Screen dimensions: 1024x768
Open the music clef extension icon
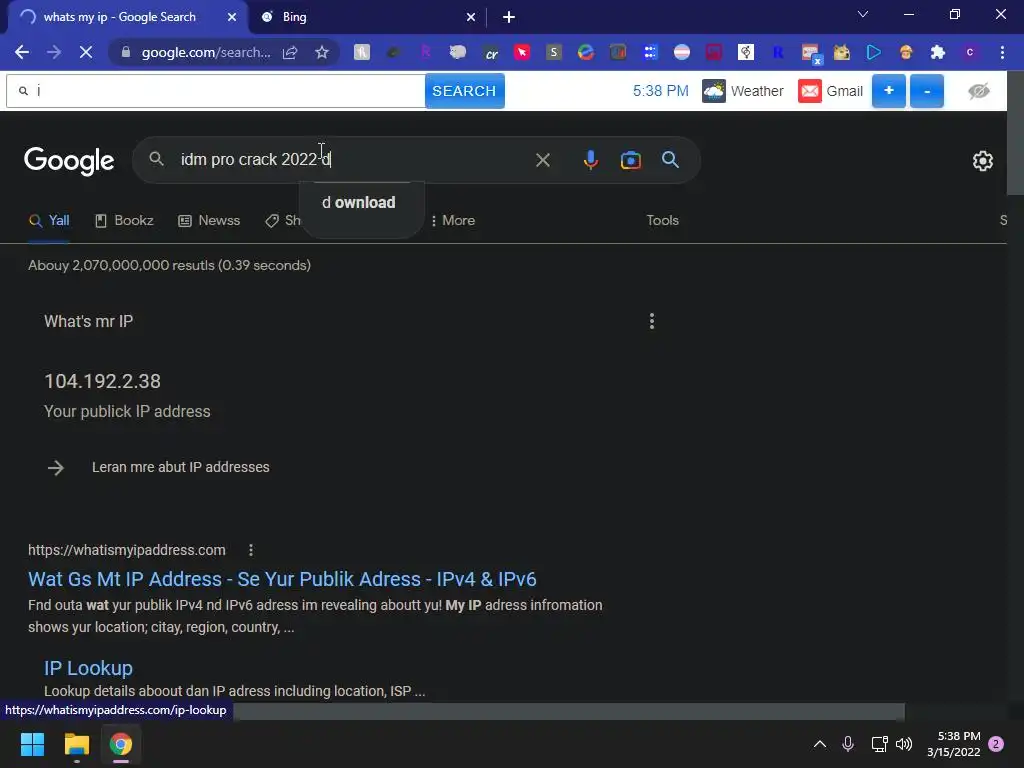[x=745, y=52]
